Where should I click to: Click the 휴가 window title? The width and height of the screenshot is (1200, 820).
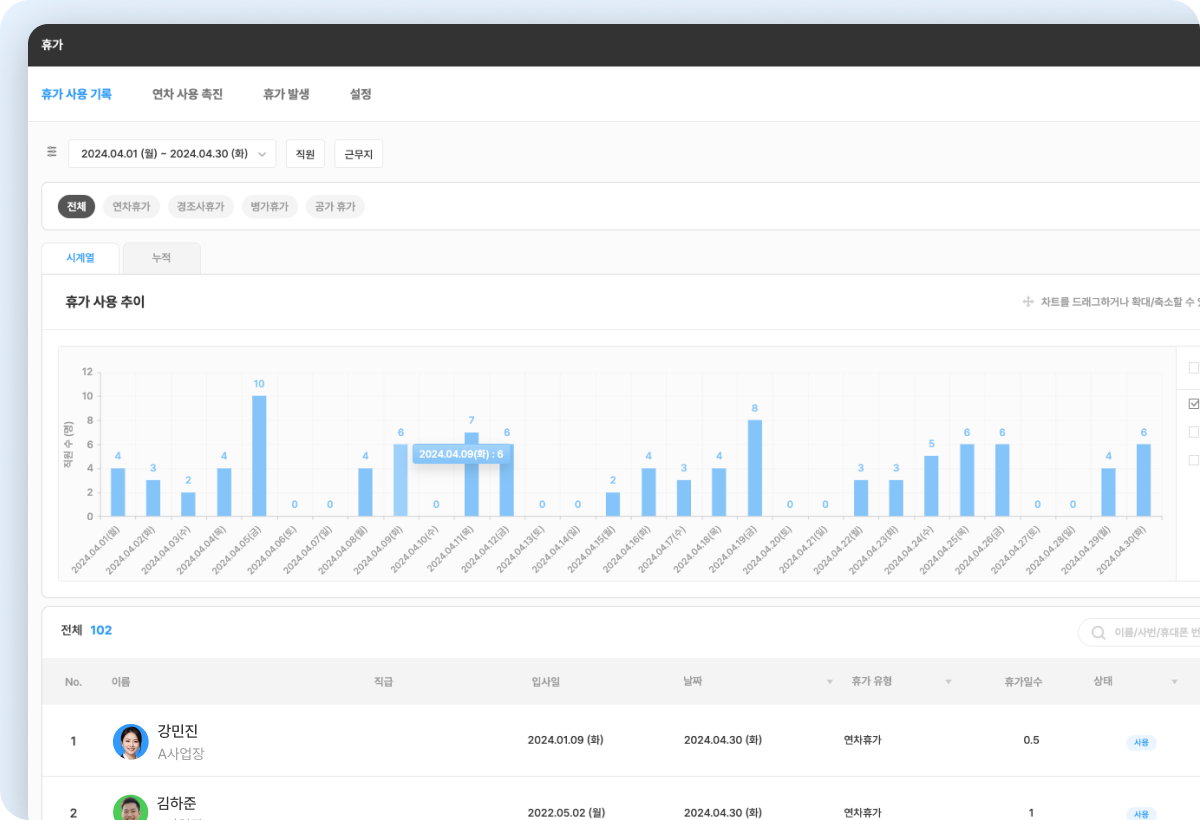52,45
